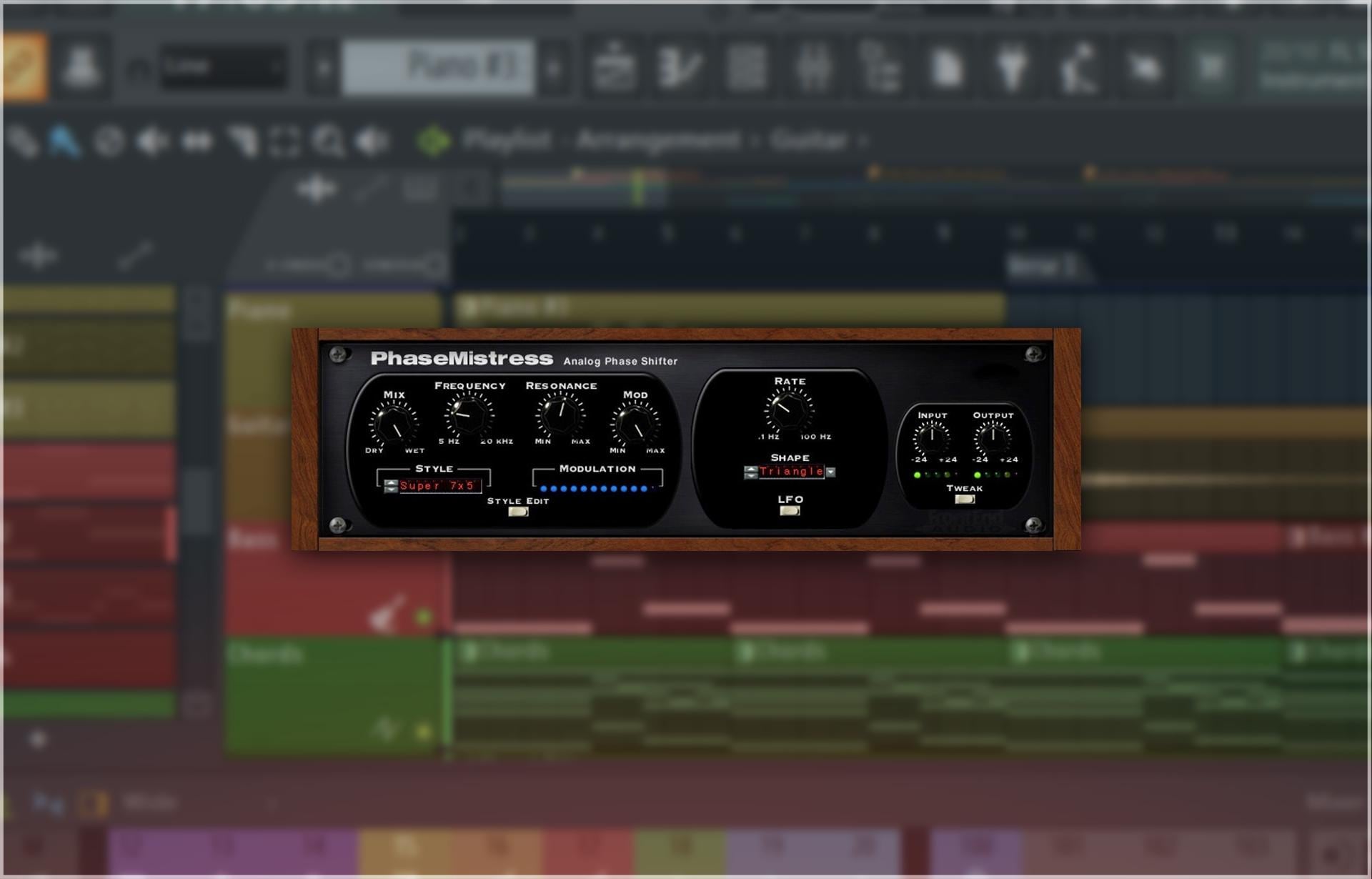Screen dimensions: 1372x879
Task: Click the Input level LED meter
Action: click(934, 475)
